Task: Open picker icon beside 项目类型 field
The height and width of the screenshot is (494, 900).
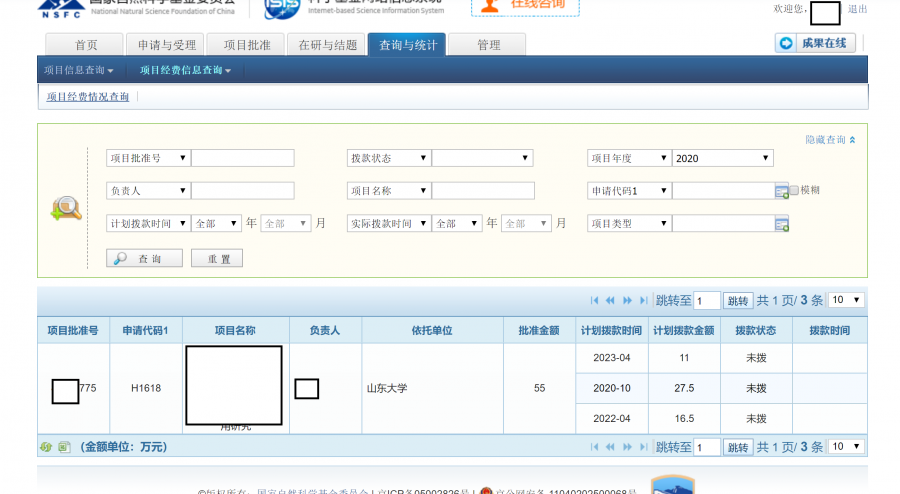Action: tap(781, 224)
